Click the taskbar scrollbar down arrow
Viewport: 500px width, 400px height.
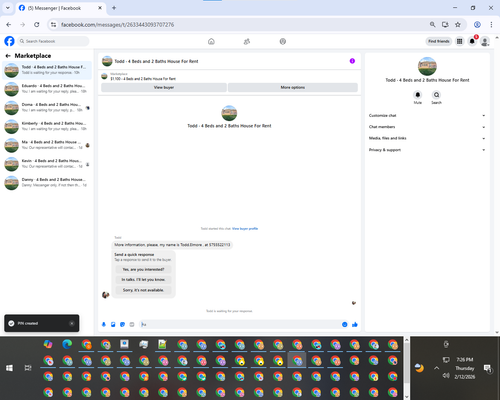click(407, 397)
